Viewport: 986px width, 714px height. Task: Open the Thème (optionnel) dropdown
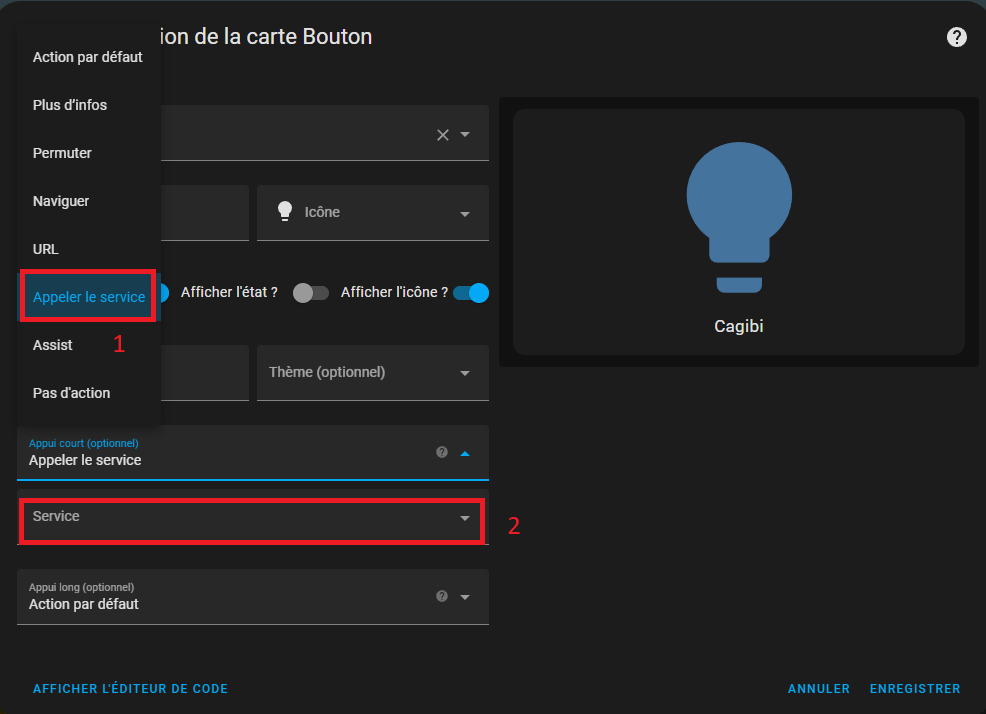point(465,373)
